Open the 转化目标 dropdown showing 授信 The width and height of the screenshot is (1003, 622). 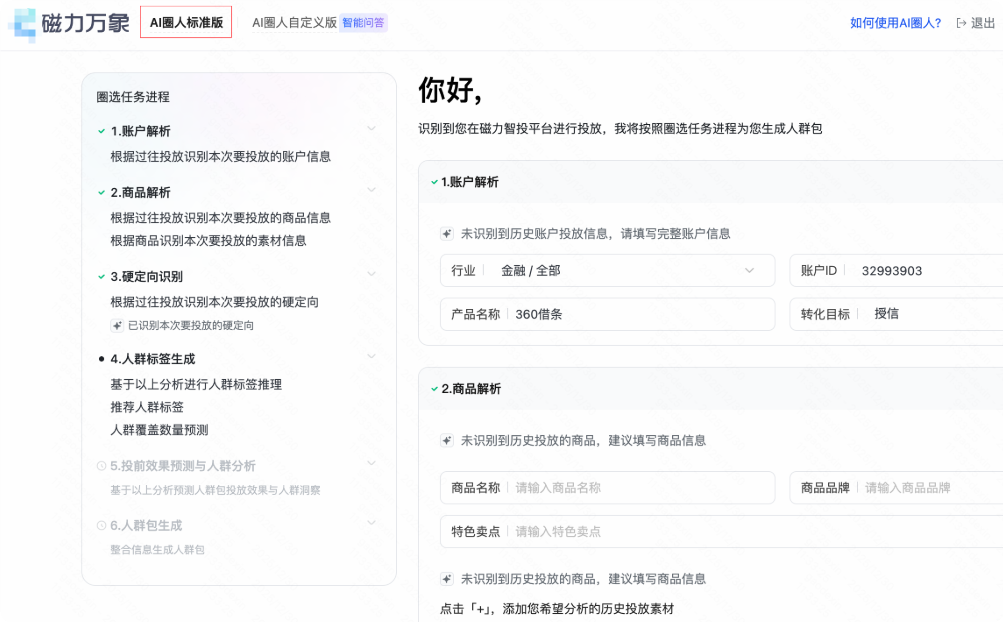point(896,314)
